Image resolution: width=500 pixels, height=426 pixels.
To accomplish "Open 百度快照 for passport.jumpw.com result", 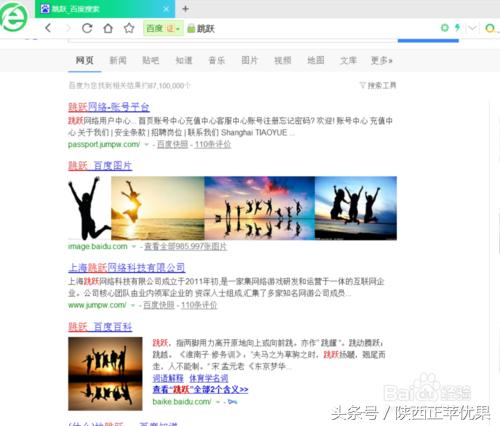I will [172, 144].
